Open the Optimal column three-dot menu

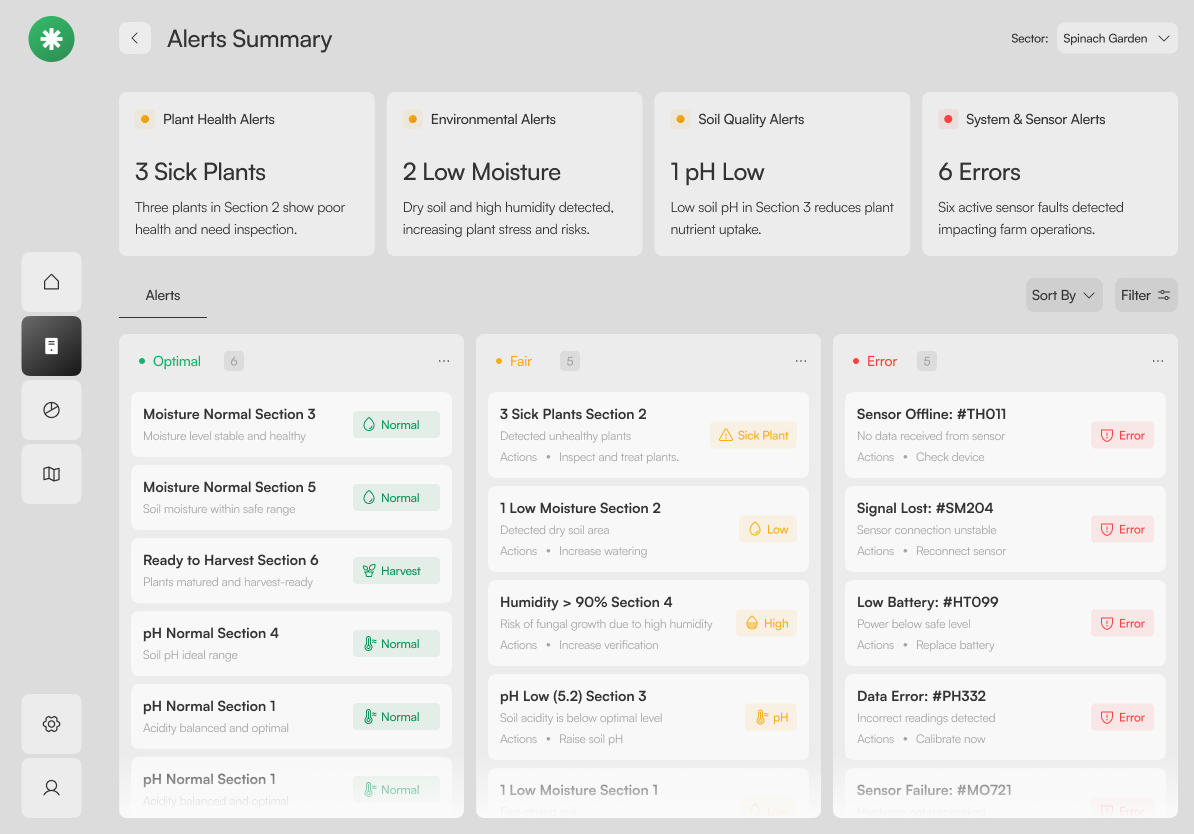pos(444,361)
